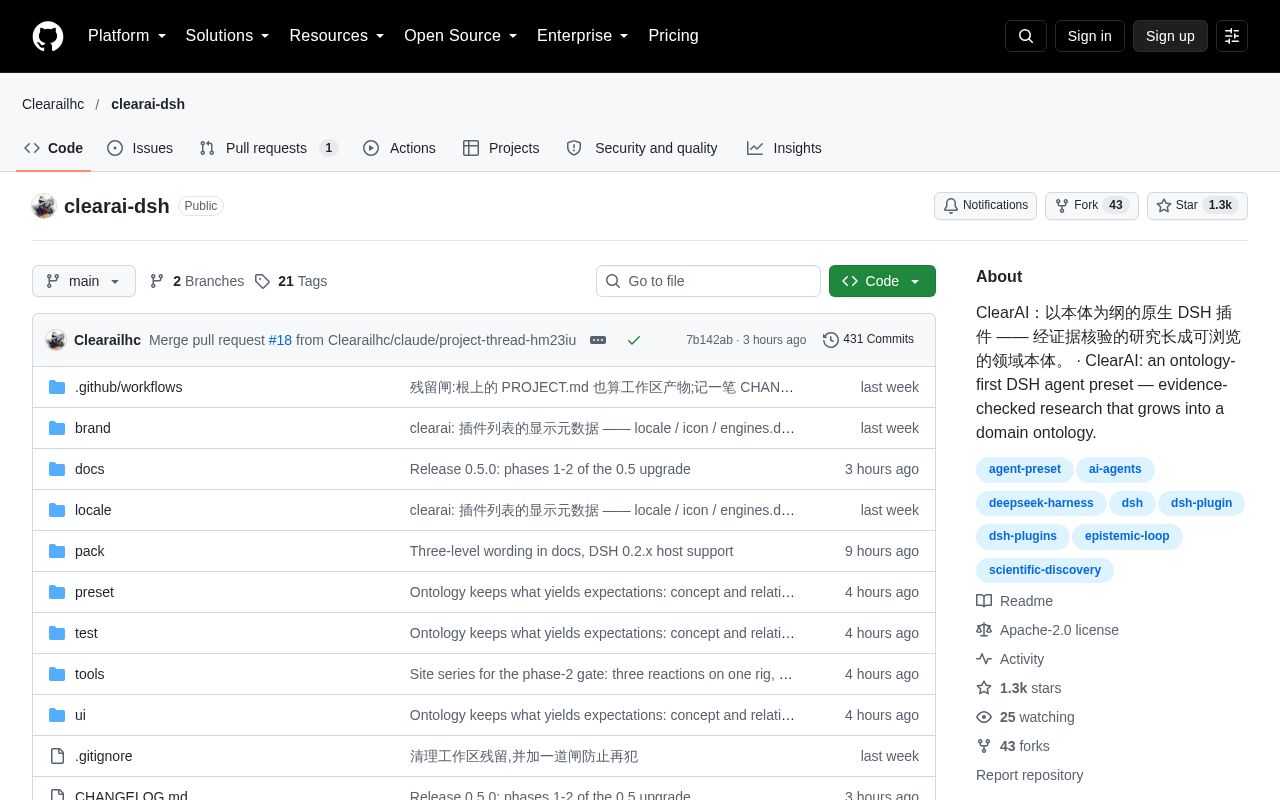Open the Activity link in About

coord(1010,659)
